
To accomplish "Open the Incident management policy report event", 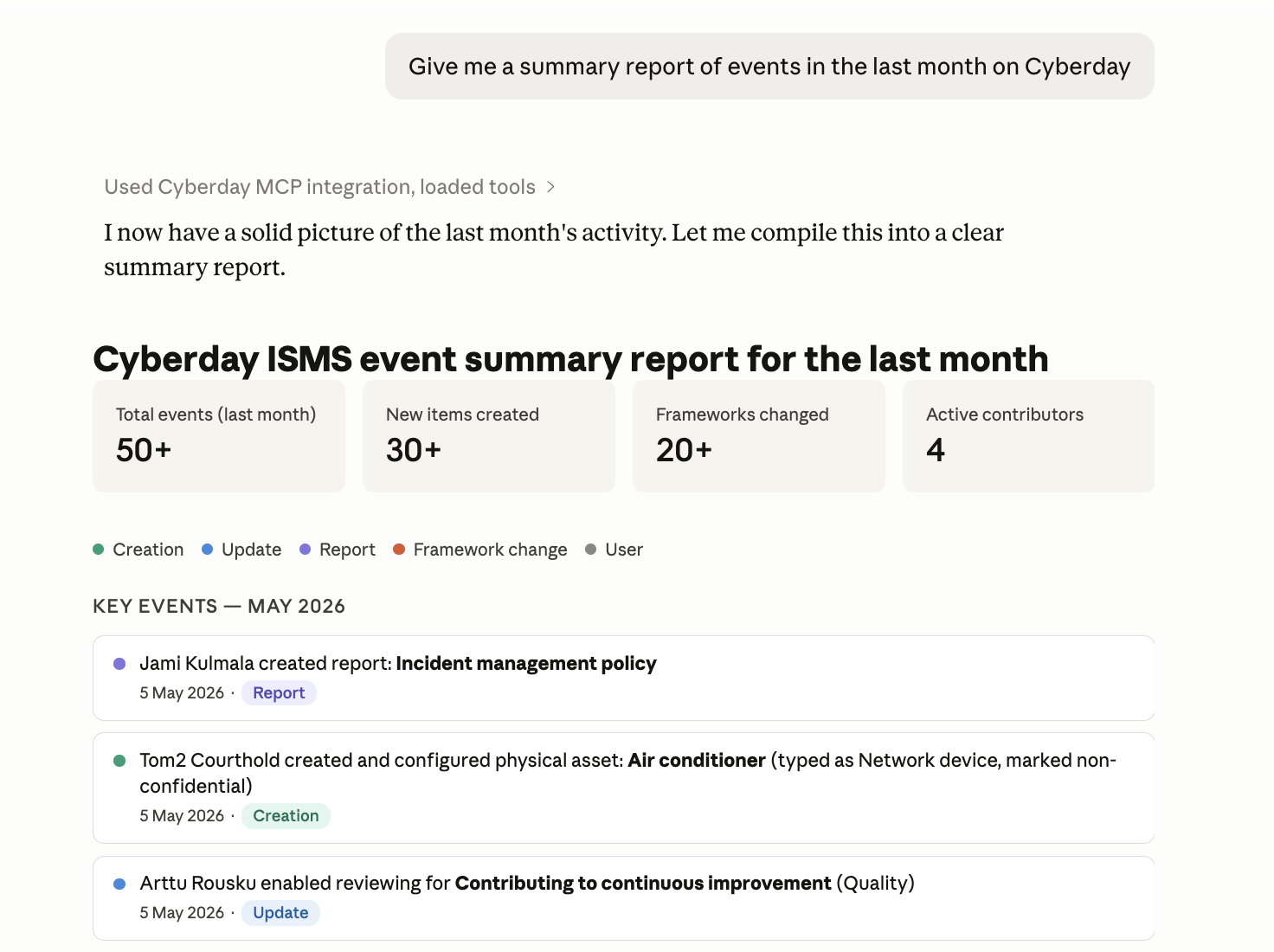I will point(624,678).
